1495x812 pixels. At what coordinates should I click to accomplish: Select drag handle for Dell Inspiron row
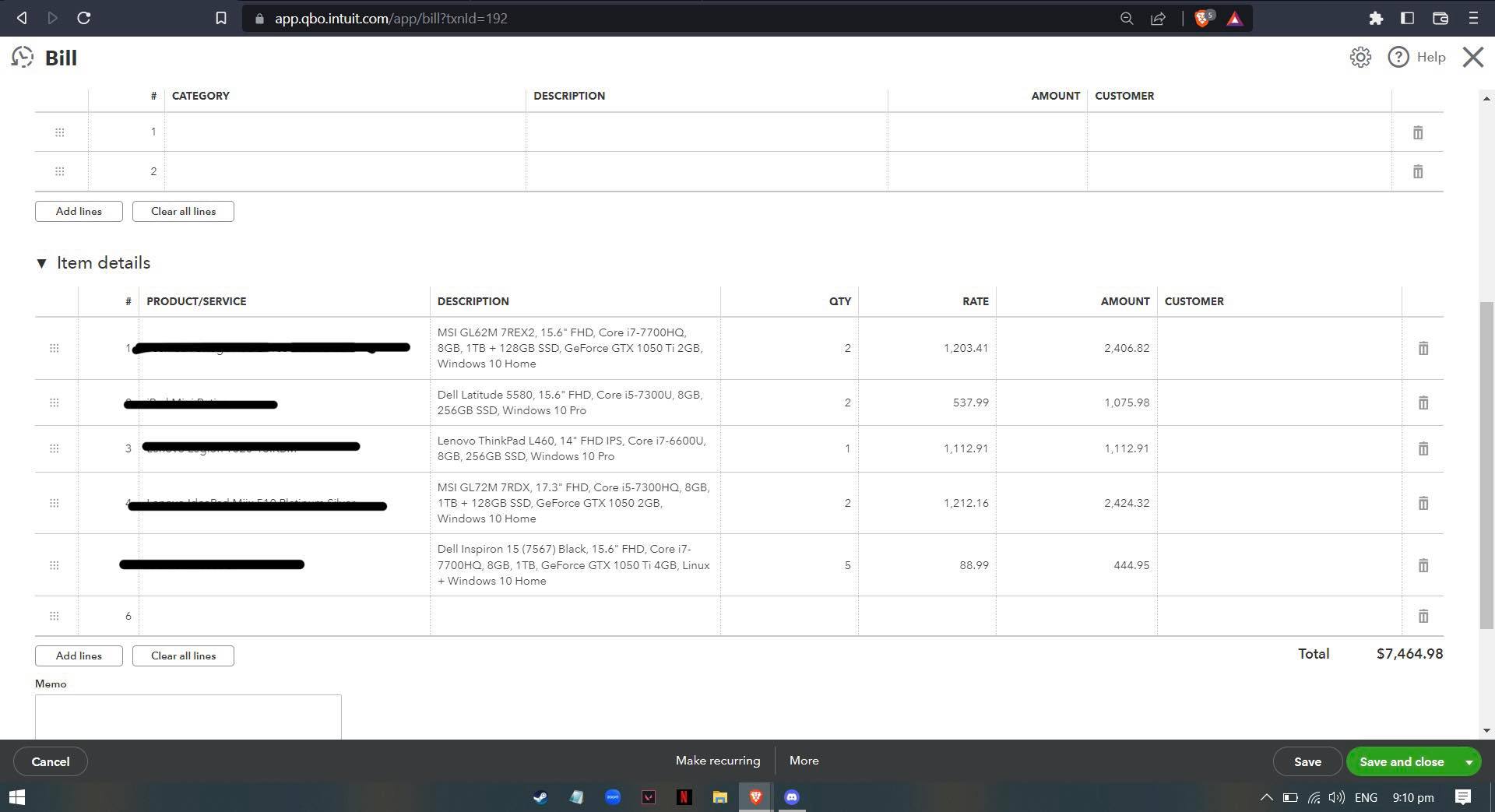click(x=54, y=565)
